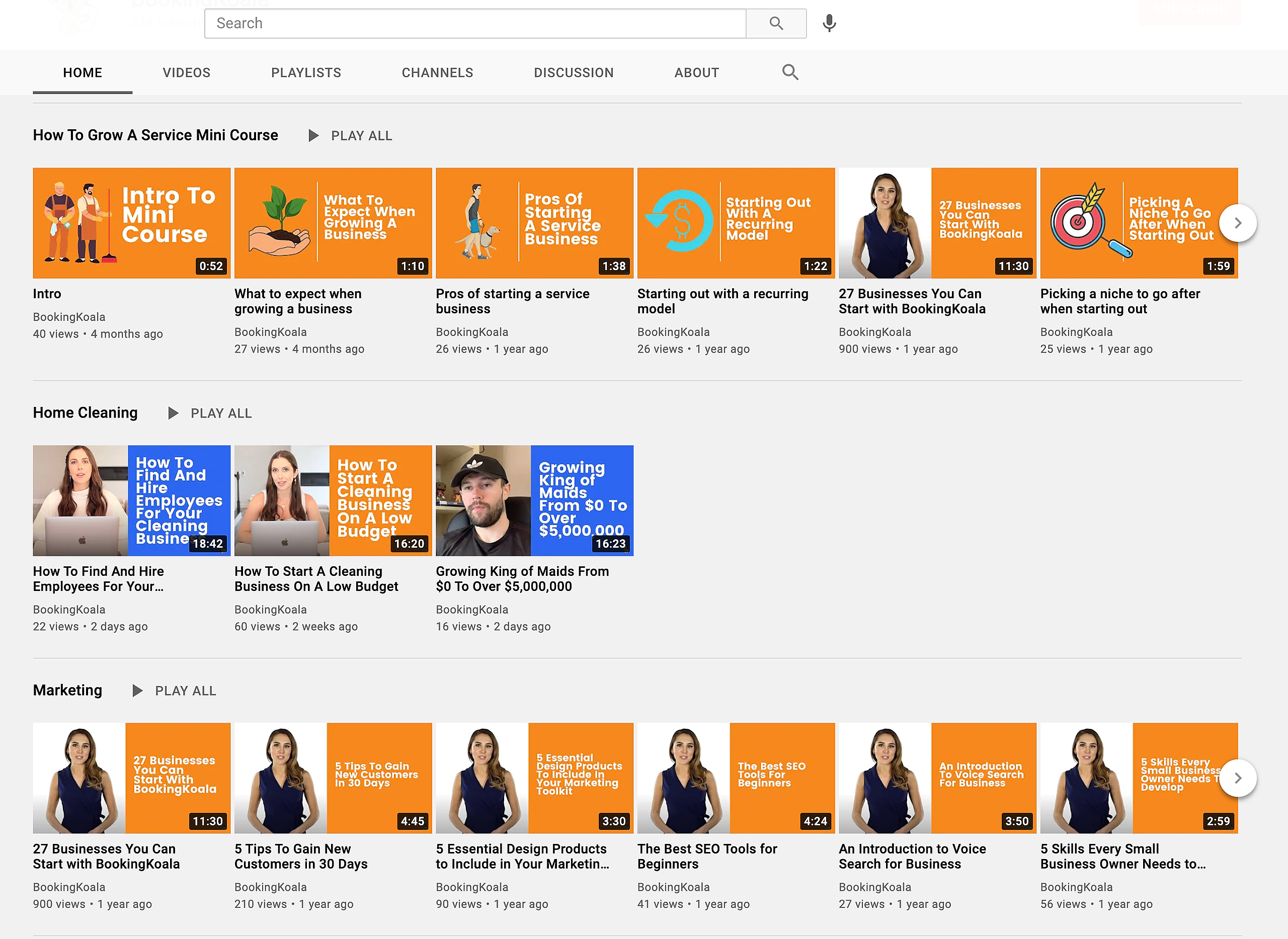Click play icon for Marketing playlist
Viewport: 1288px width, 939px height.
click(x=137, y=691)
